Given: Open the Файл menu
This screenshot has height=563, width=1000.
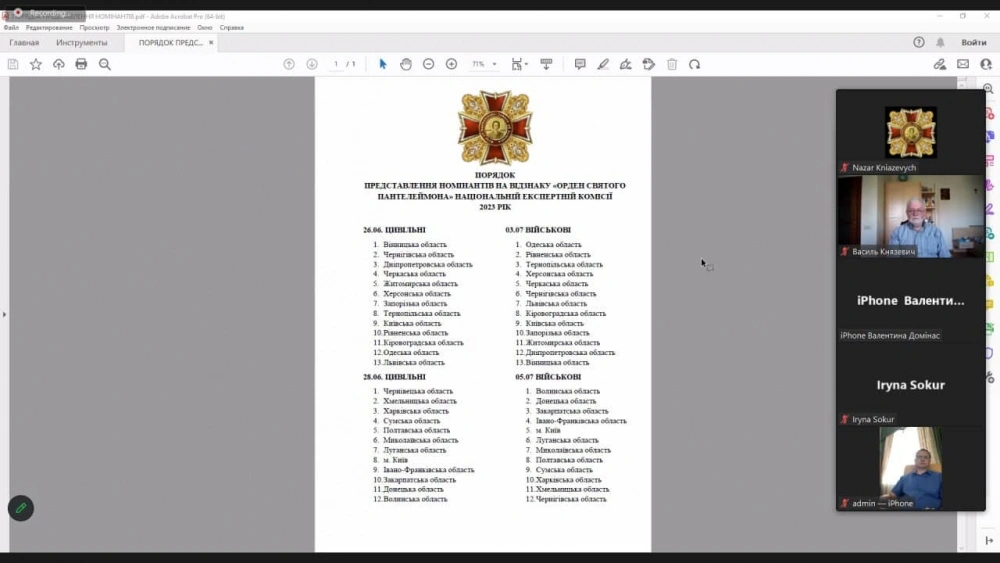Looking at the screenshot, I should [x=11, y=27].
